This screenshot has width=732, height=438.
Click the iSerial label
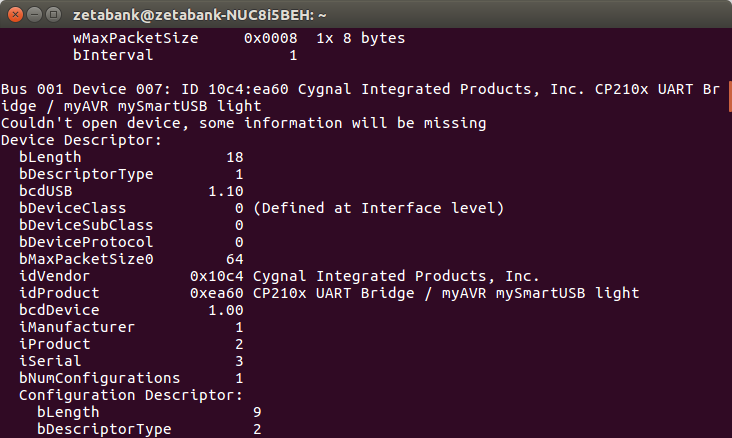tap(50, 361)
